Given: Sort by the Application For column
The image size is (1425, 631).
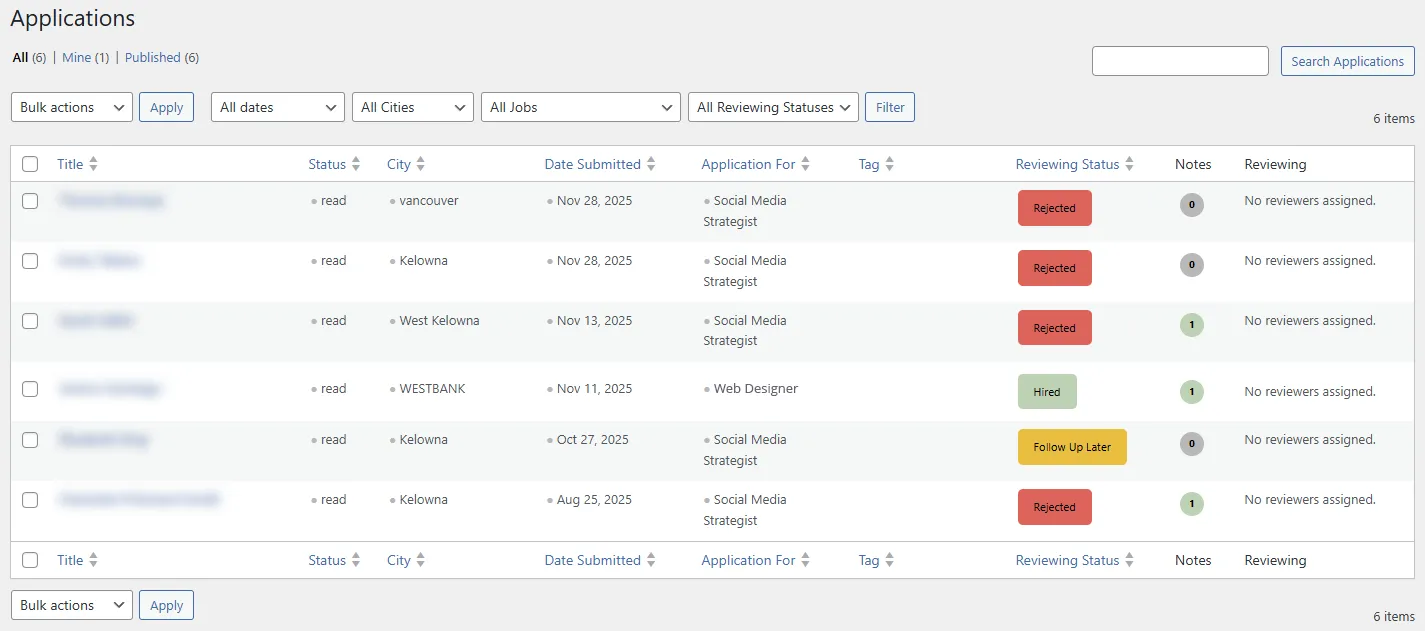Looking at the screenshot, I should click(748, 163).
